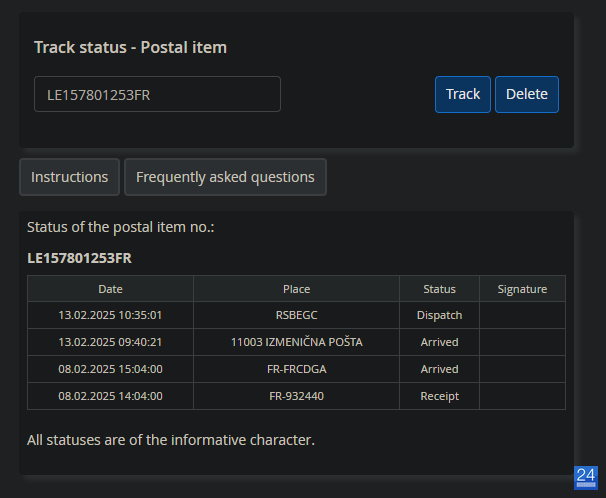Select the Status column header
The image size is (606, 498).
(439, 289)
